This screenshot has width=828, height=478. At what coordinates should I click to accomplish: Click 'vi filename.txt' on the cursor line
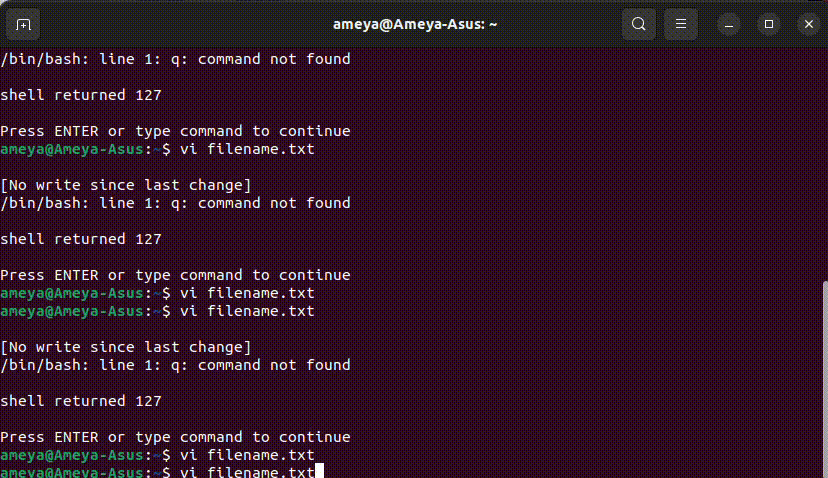[x=247, y=472]
